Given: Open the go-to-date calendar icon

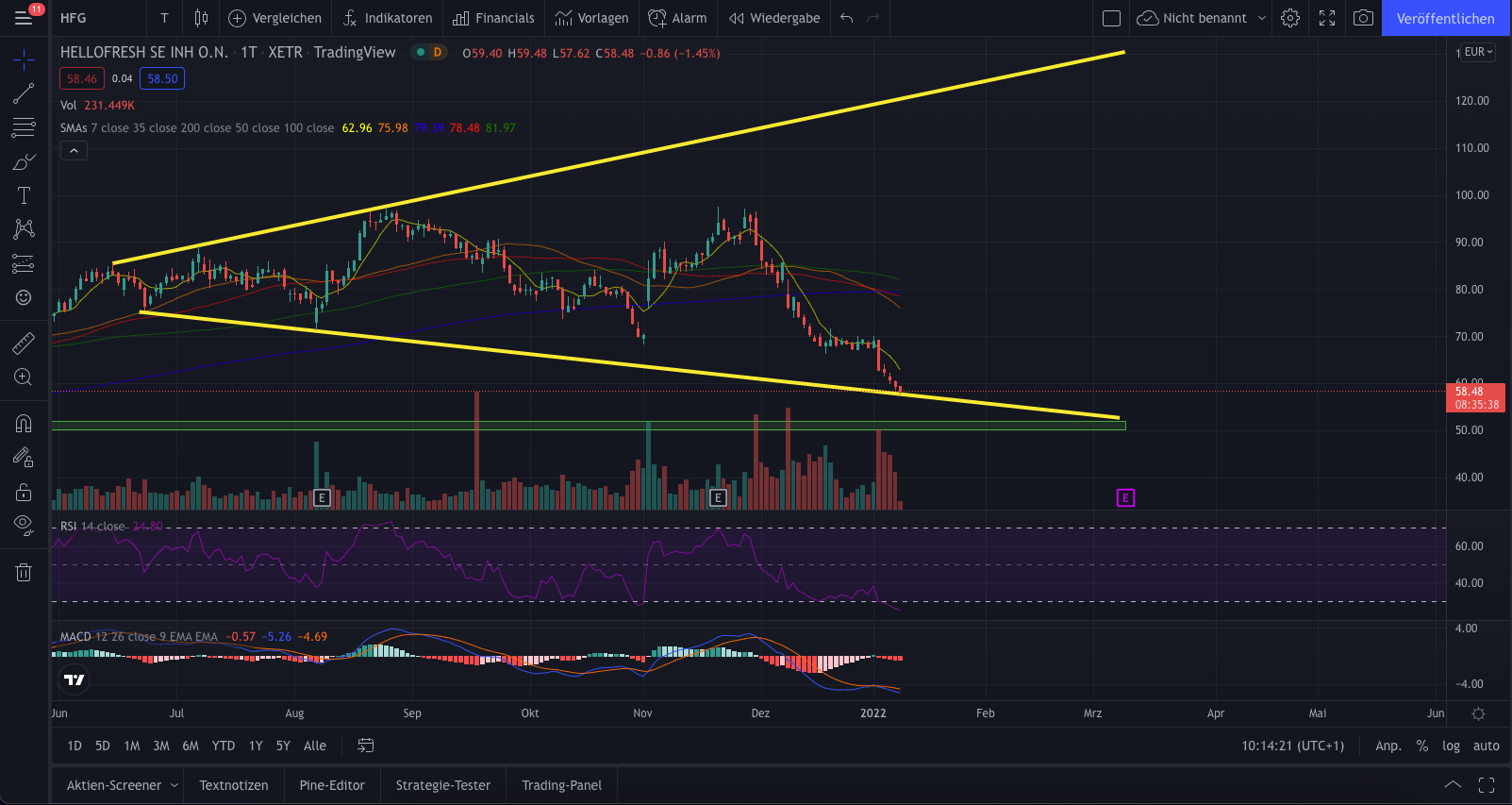Looking at the screenshot, I should pyautogui.click(x=366, y=746).
